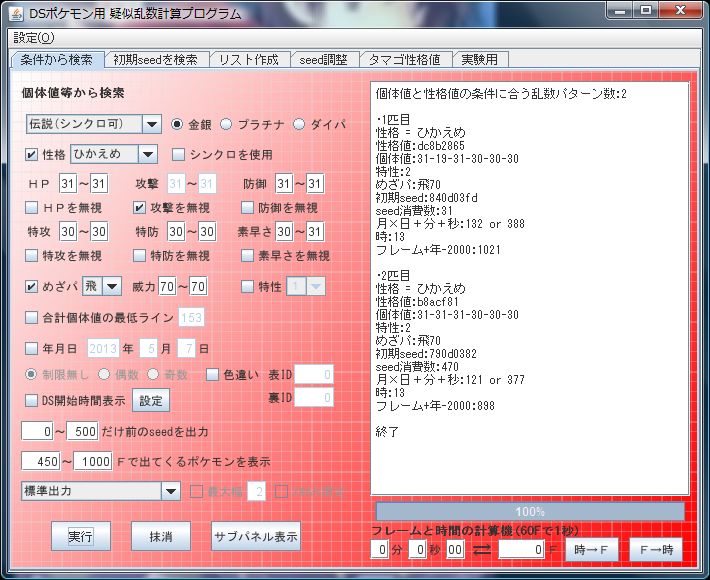Check the 特攻を無視 checkbox
The height and width of the screenshot is (580, 710).
click(x=31, y=256)
